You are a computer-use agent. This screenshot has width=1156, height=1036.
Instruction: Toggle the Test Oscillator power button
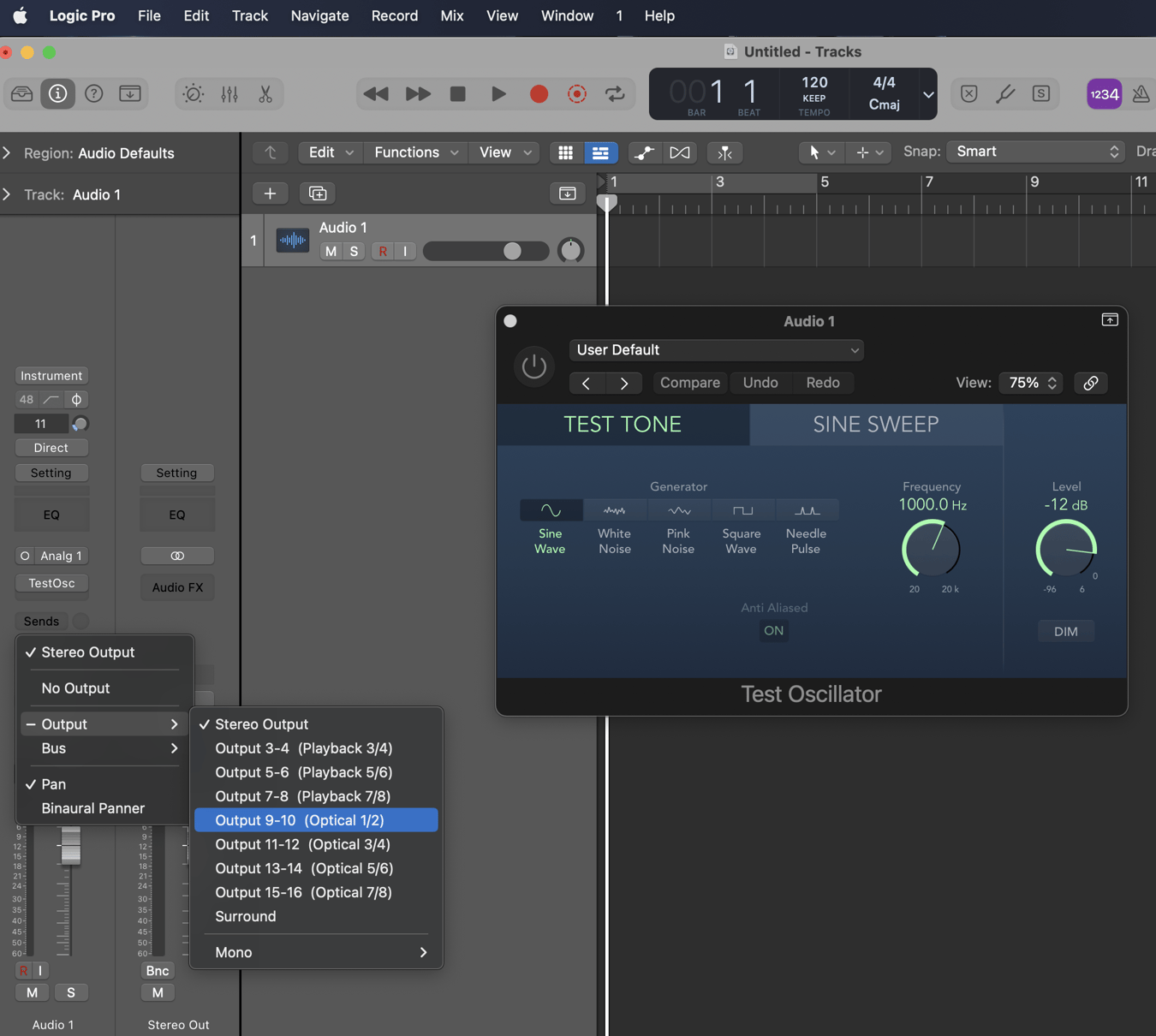click(x=533, y=366)
